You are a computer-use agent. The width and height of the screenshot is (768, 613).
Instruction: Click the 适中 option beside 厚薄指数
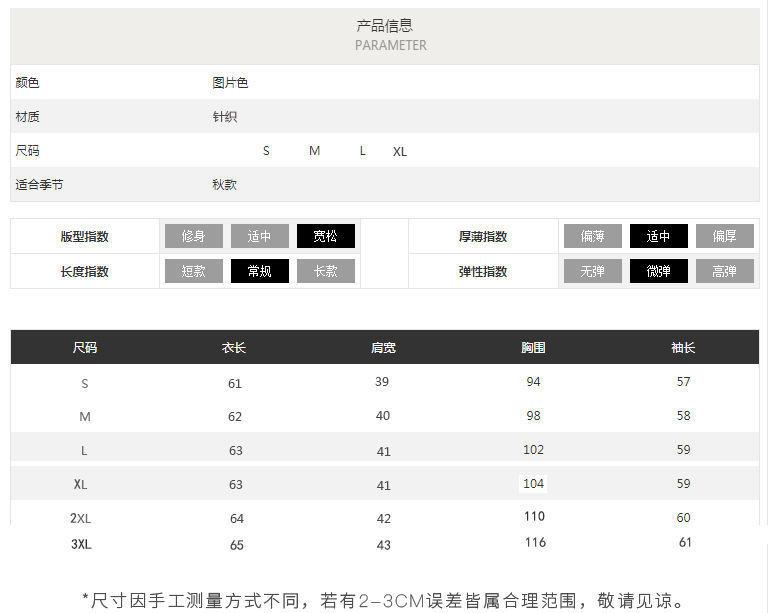658,237
